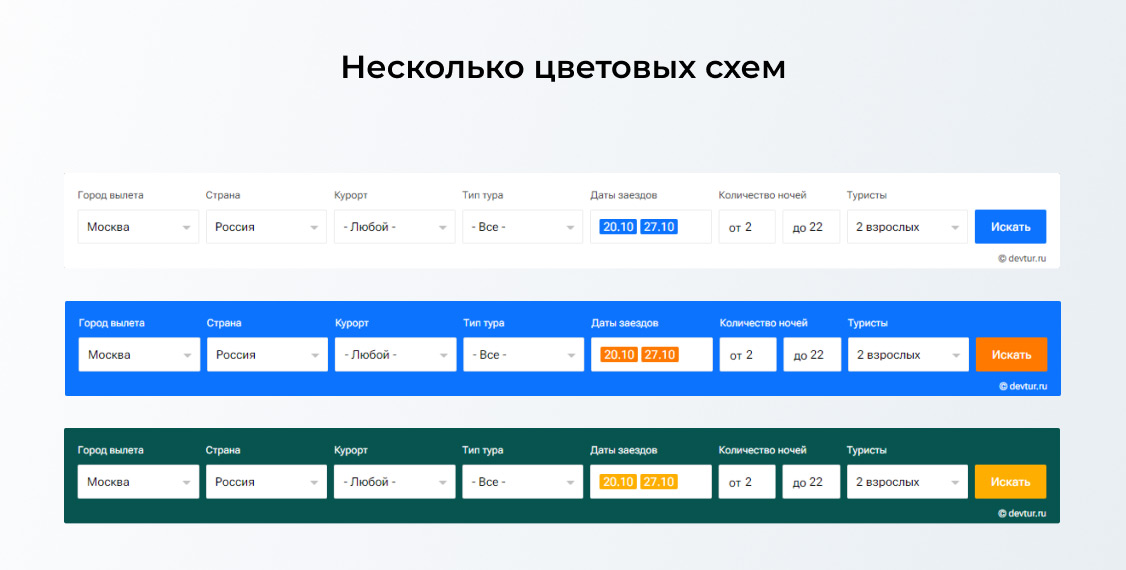This screenshot has height=570, width=1126.
Task: Expand the Россия country dropdown in the white form
Action: coord(266,227)
